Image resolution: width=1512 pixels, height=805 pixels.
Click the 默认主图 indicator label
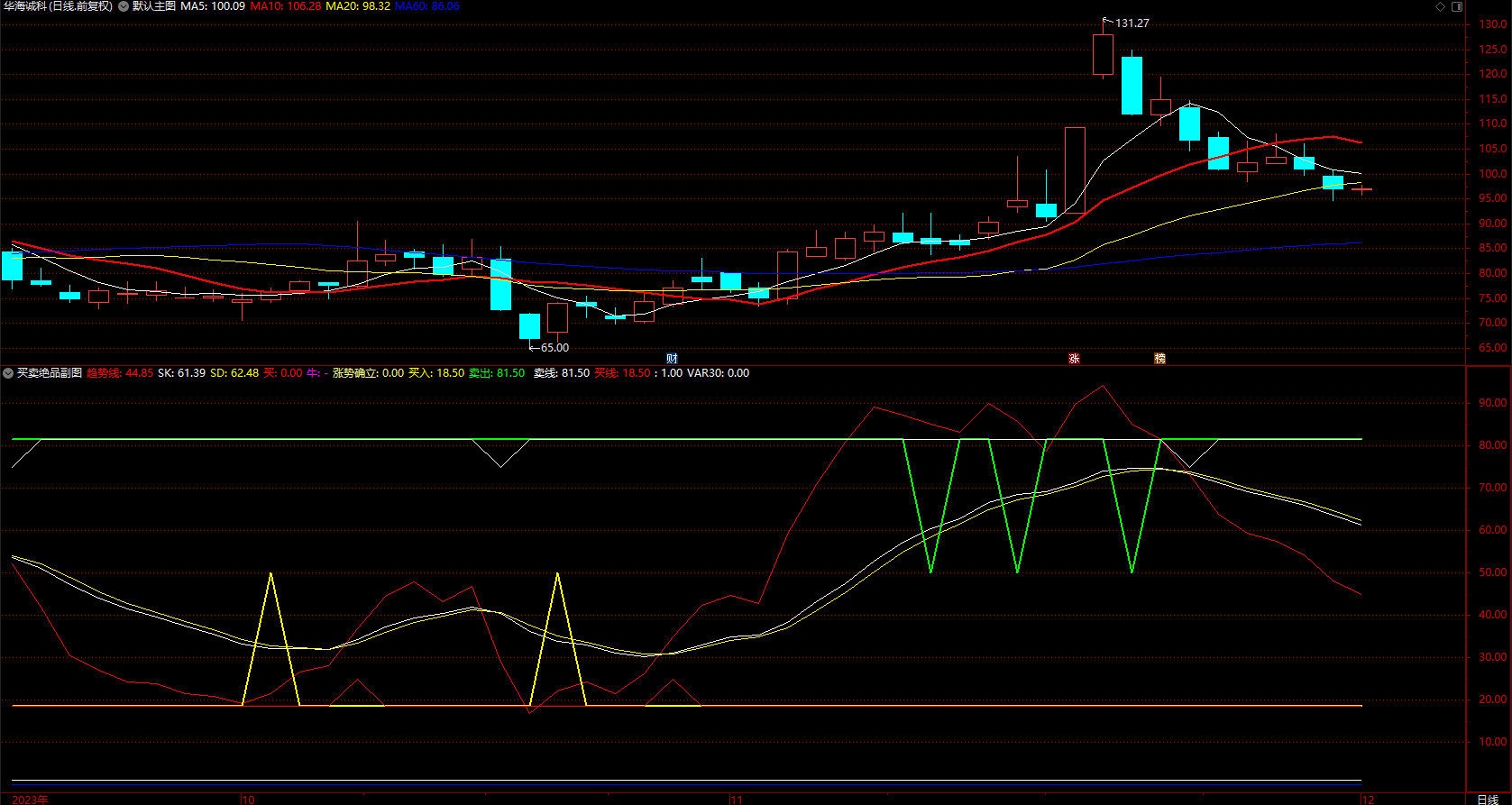154,6
